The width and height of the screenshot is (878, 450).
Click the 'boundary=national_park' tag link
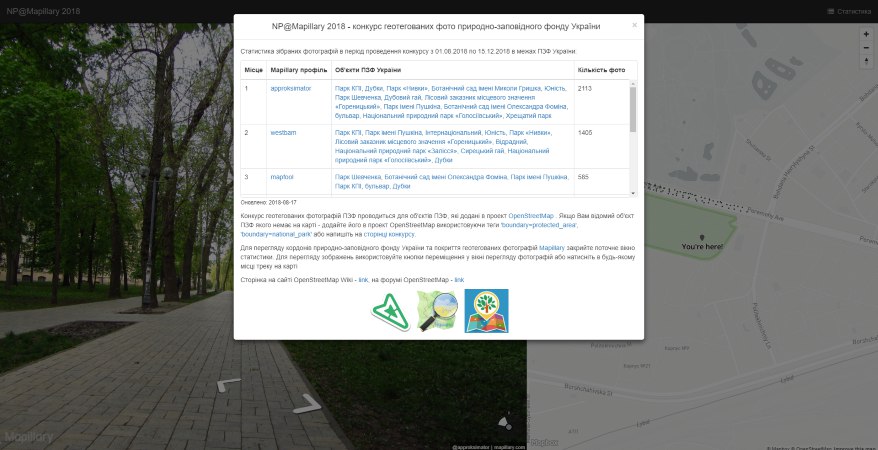coord(276,234)
